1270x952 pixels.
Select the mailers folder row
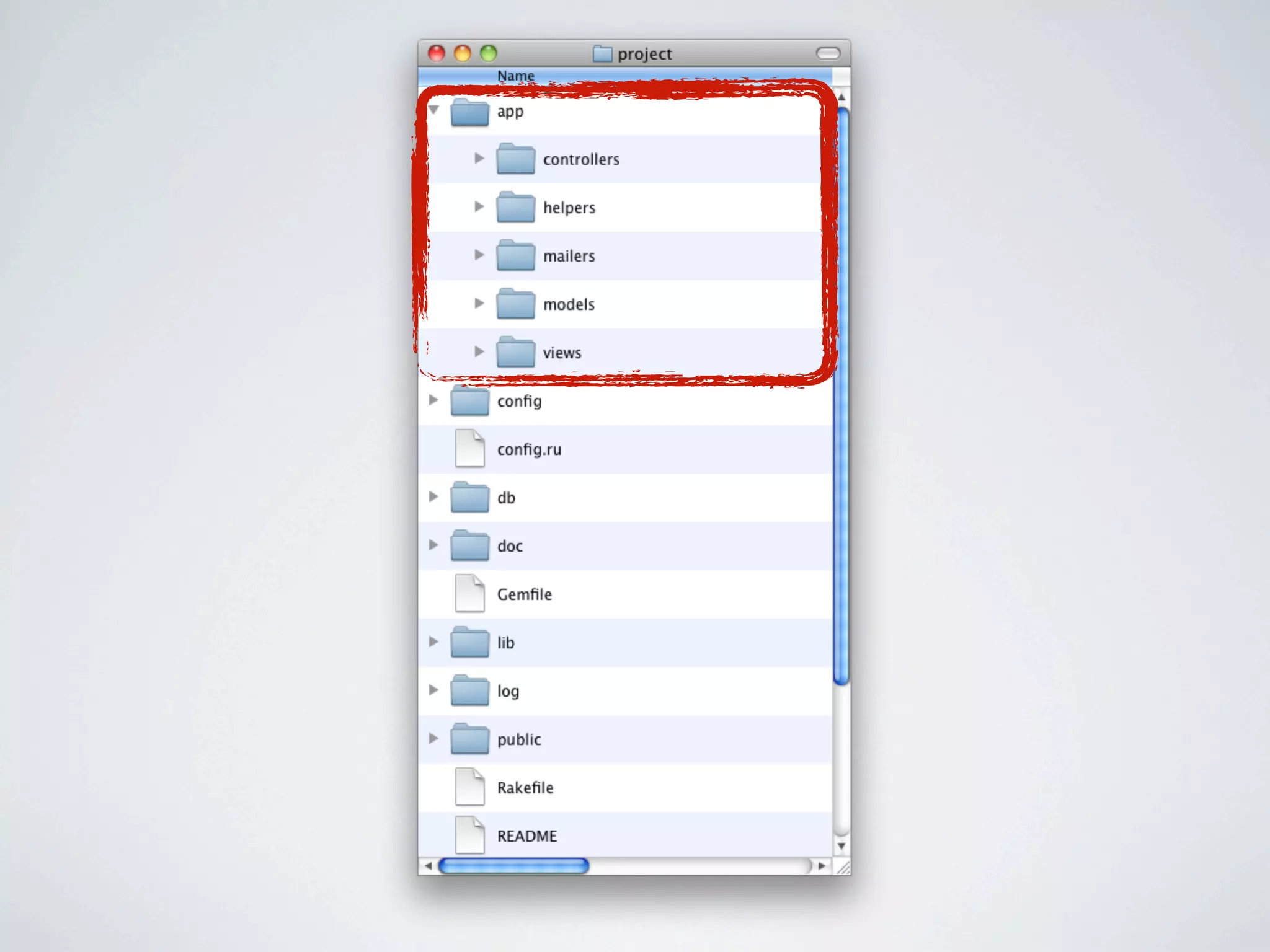click(x=569, y=256)
